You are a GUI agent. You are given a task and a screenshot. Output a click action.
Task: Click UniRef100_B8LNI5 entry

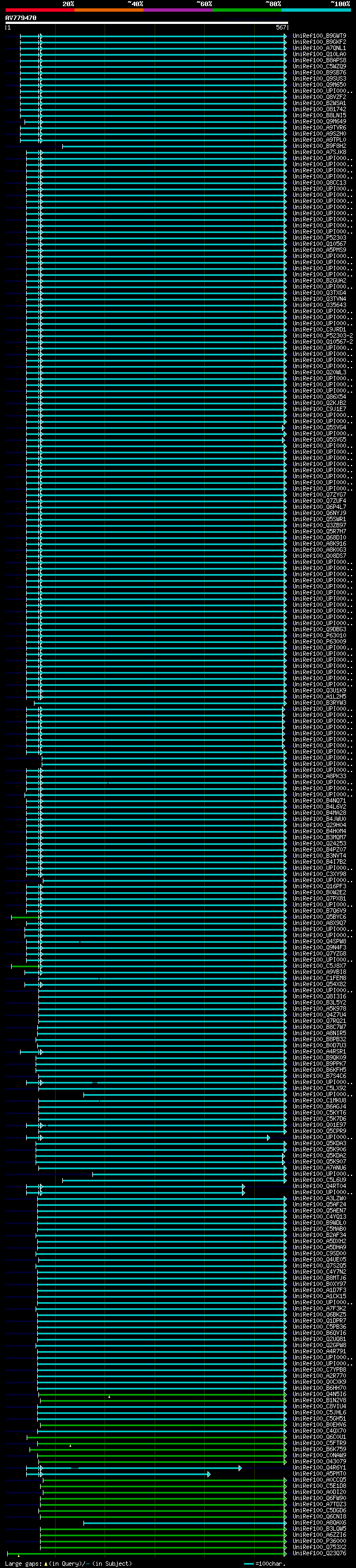319,115
